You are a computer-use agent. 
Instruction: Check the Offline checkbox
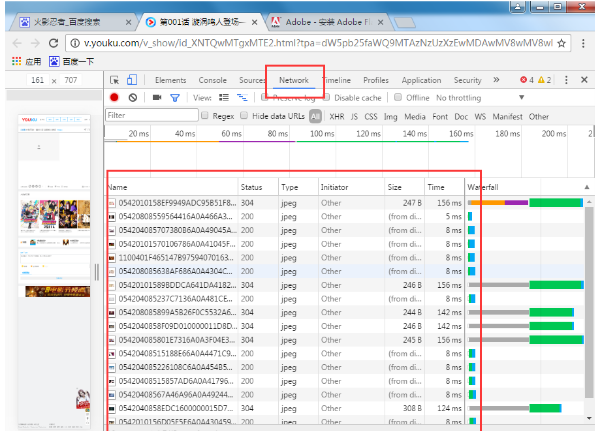[x=398, y=98]
